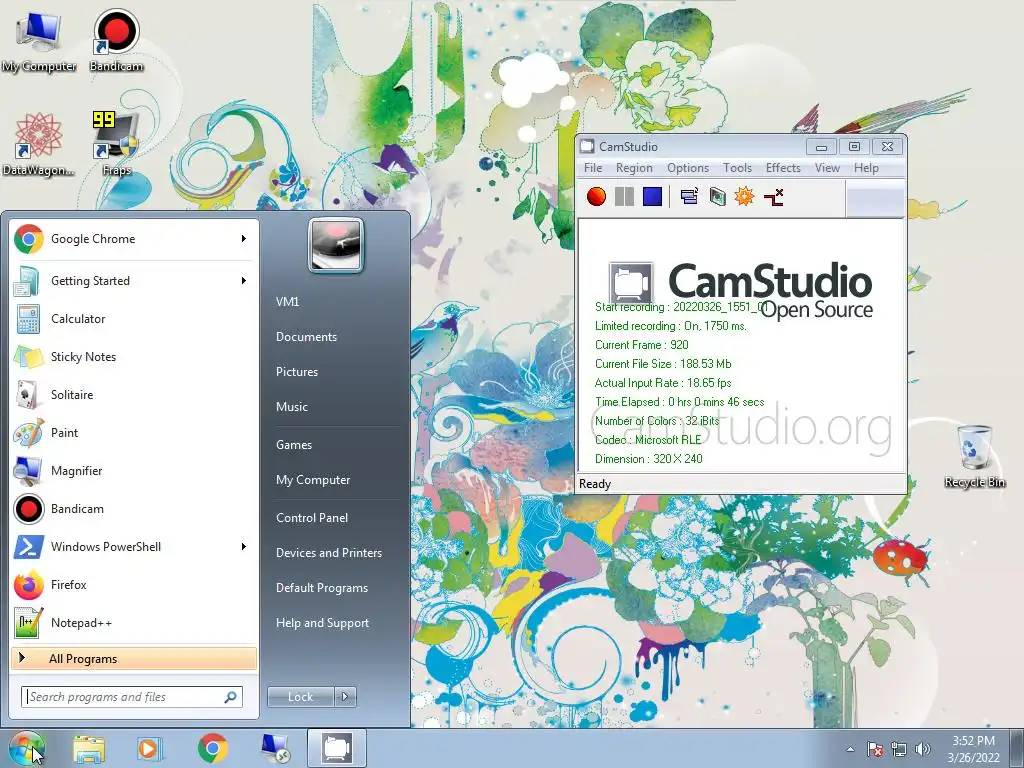
Task: Select My Computer desktop icon
Action: (39, 40)
